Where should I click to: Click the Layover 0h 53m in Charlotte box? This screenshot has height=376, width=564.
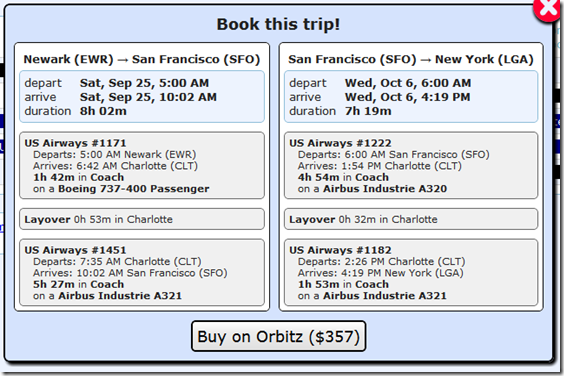tap(142, 219)
